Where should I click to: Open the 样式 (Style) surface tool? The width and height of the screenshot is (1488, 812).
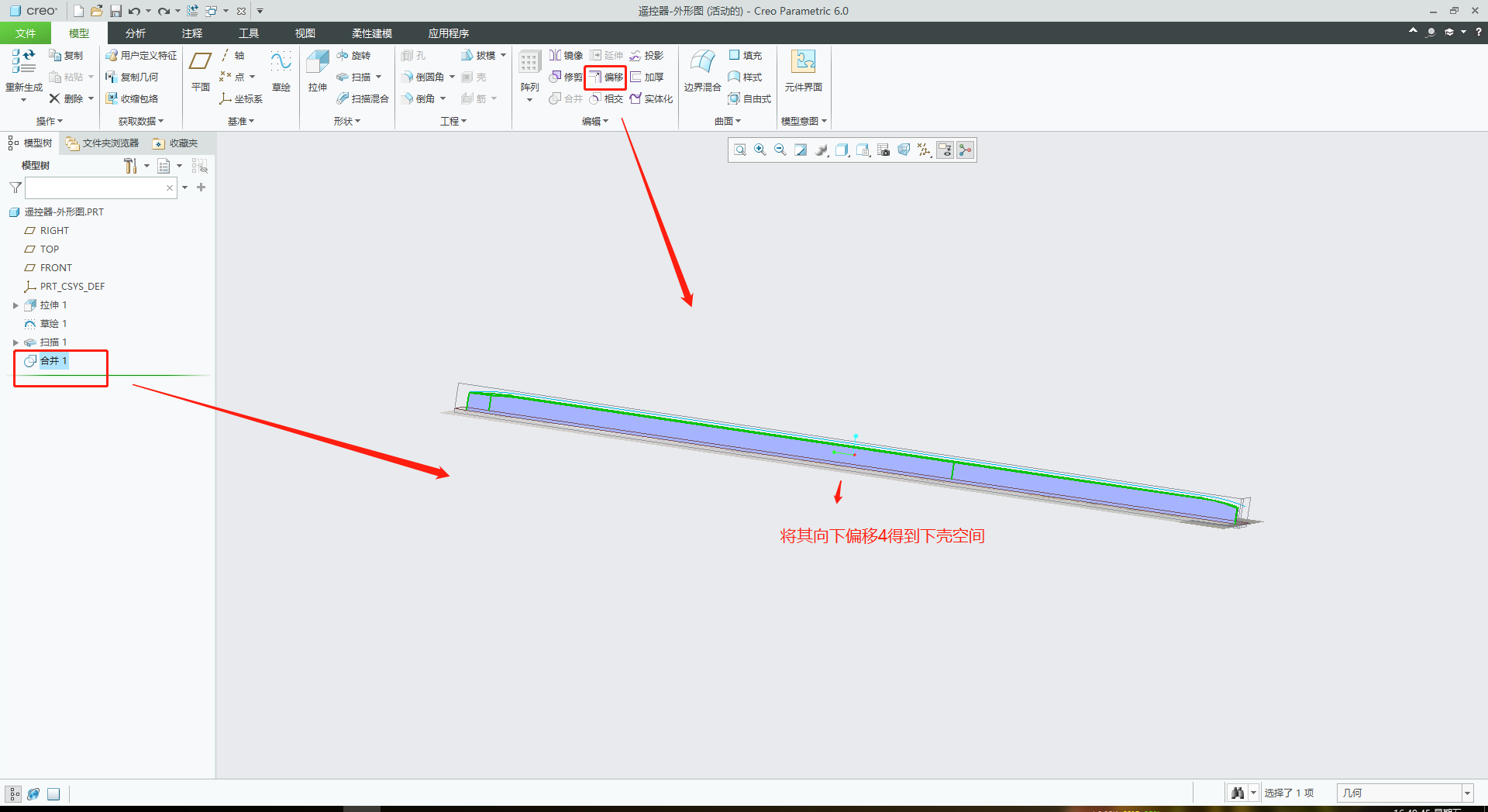pyautogui.click(x=746, y=77)
